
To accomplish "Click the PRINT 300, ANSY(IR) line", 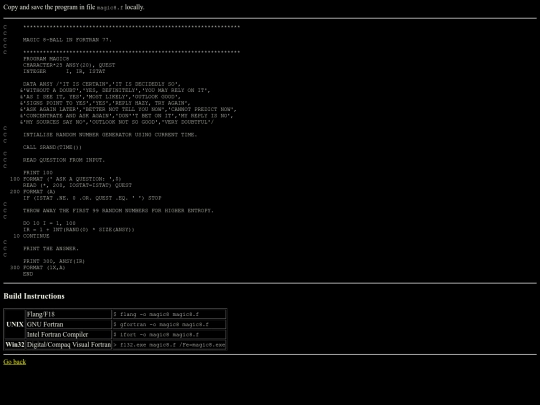I will [x=54, y=261].
